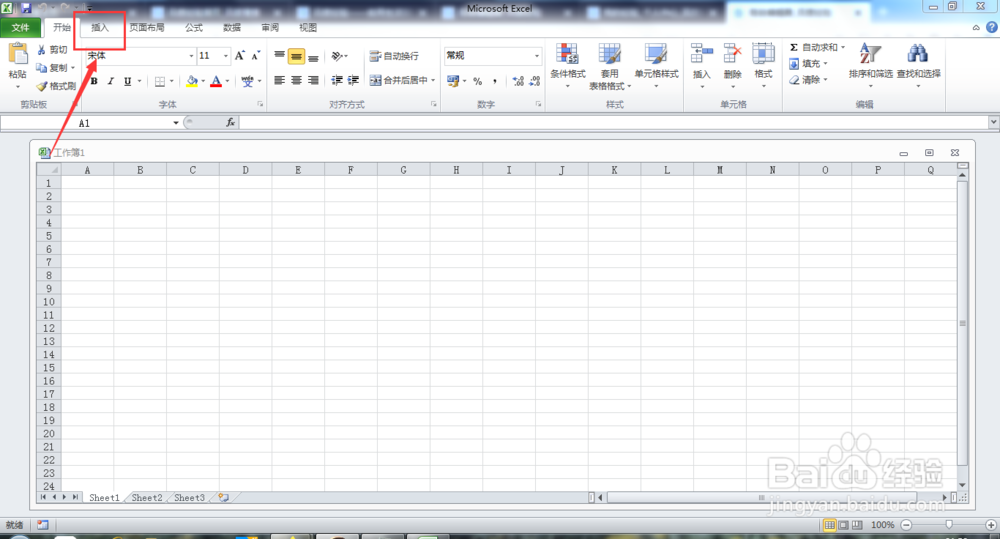Click the increase indent icon

pyautogui.click(x=353, y=80)
